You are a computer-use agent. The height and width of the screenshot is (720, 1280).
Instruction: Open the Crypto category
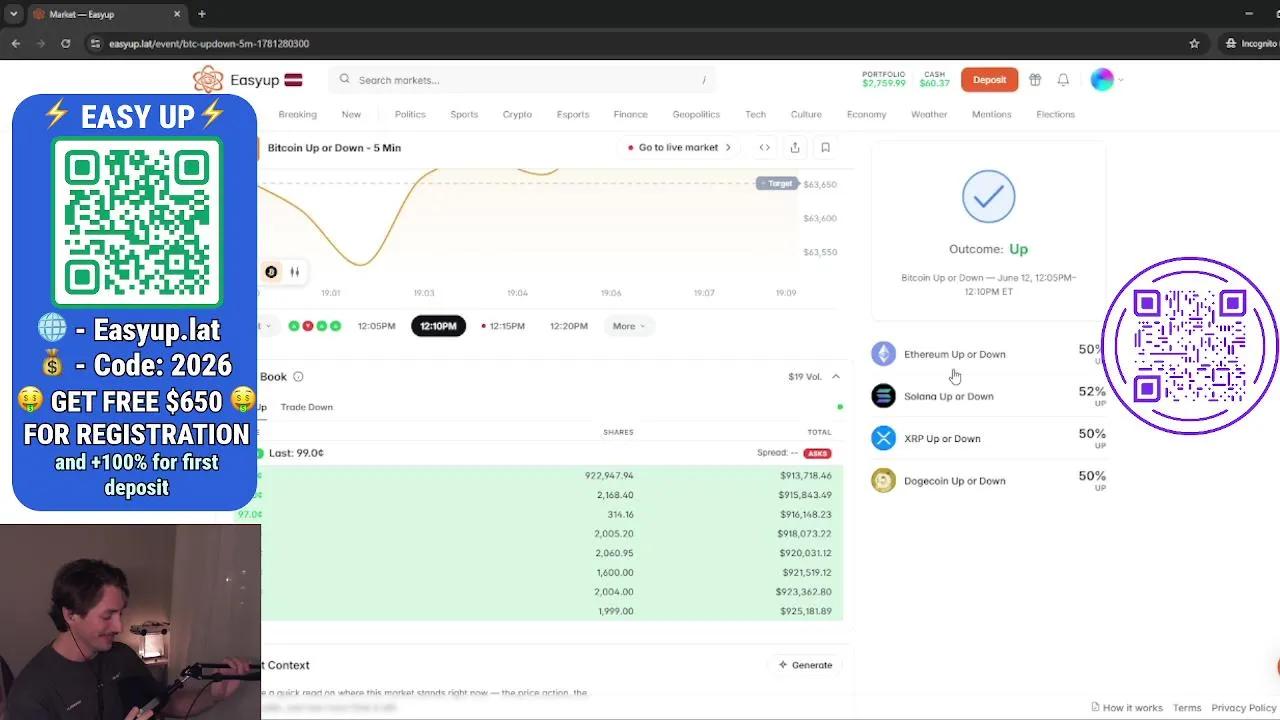pos(517,115)
